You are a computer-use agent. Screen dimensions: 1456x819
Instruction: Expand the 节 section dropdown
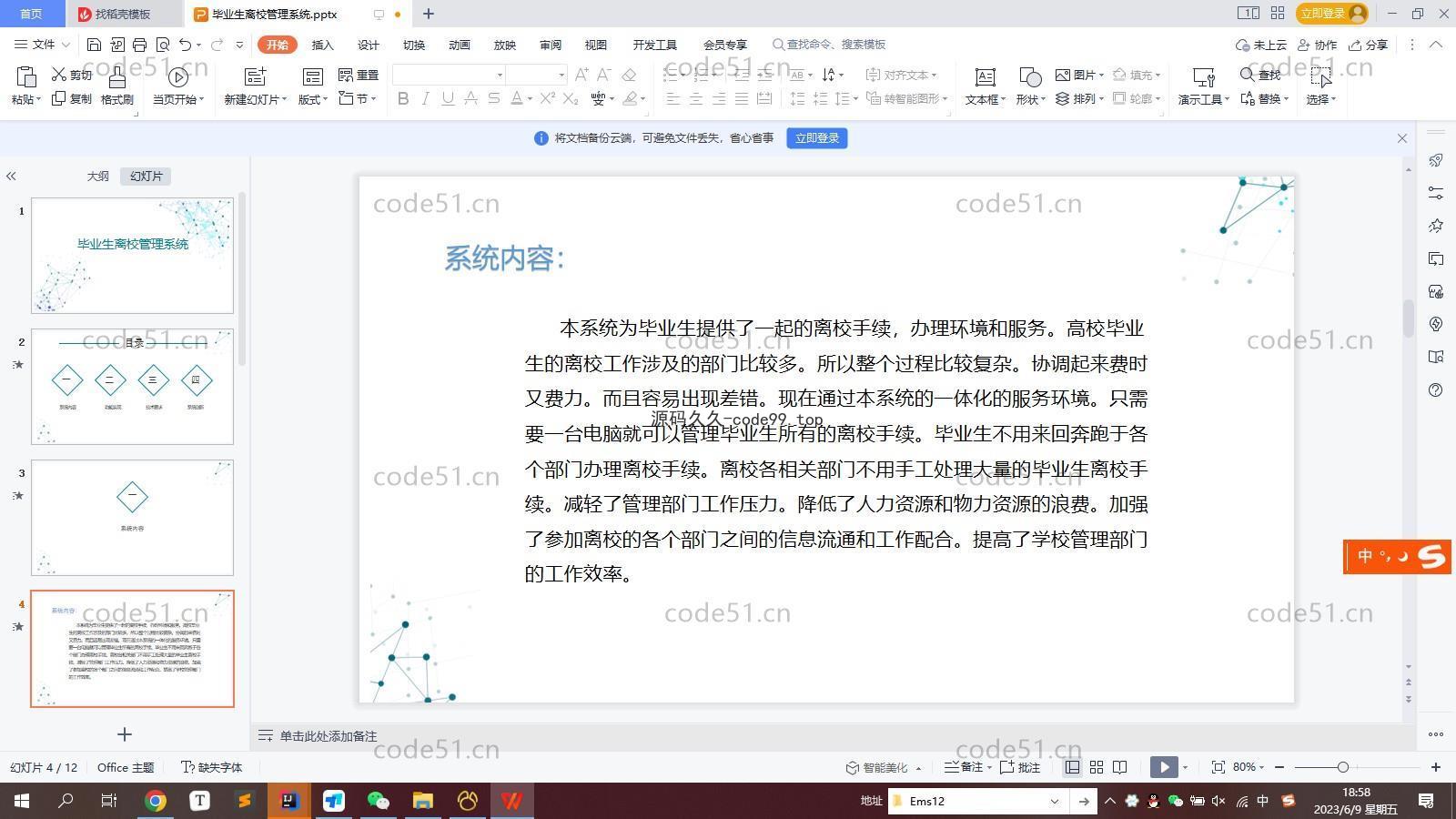point(357,98)
